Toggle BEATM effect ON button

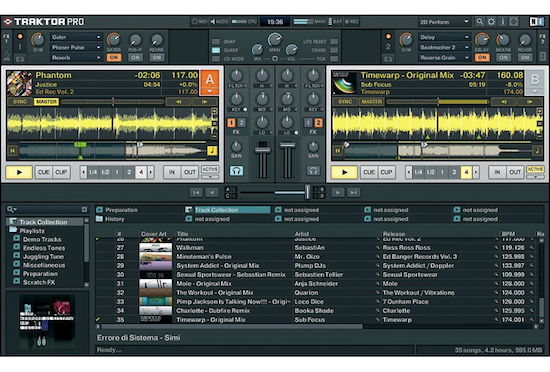tap(503, 58)
